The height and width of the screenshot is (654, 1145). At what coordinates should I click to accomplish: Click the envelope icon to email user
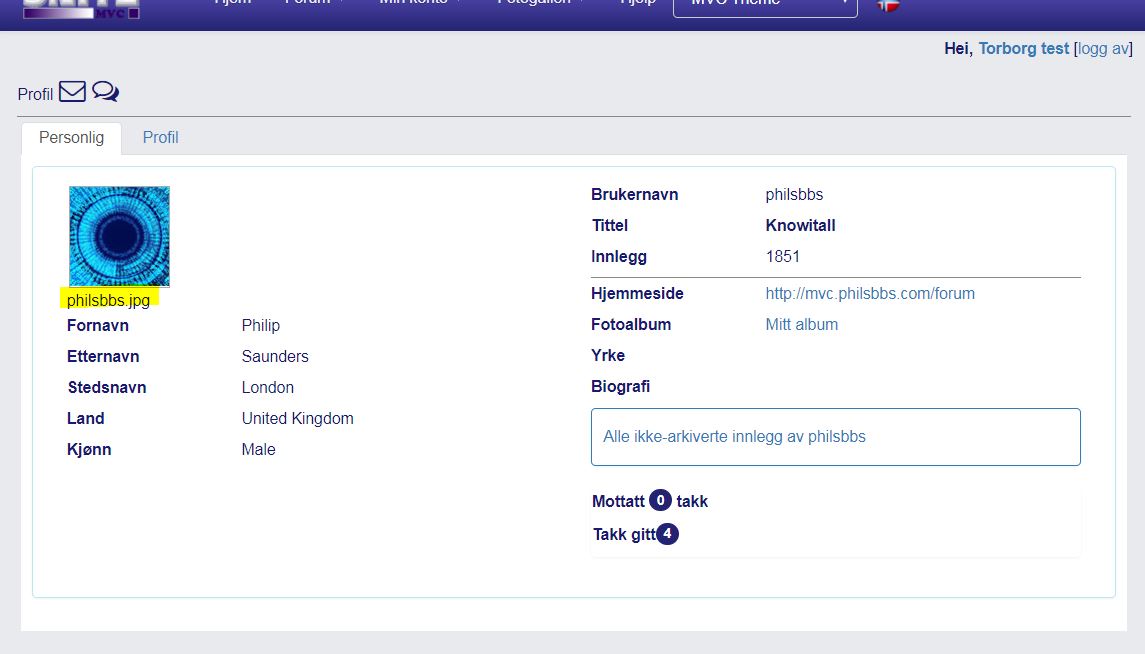(x=72, y=92)
